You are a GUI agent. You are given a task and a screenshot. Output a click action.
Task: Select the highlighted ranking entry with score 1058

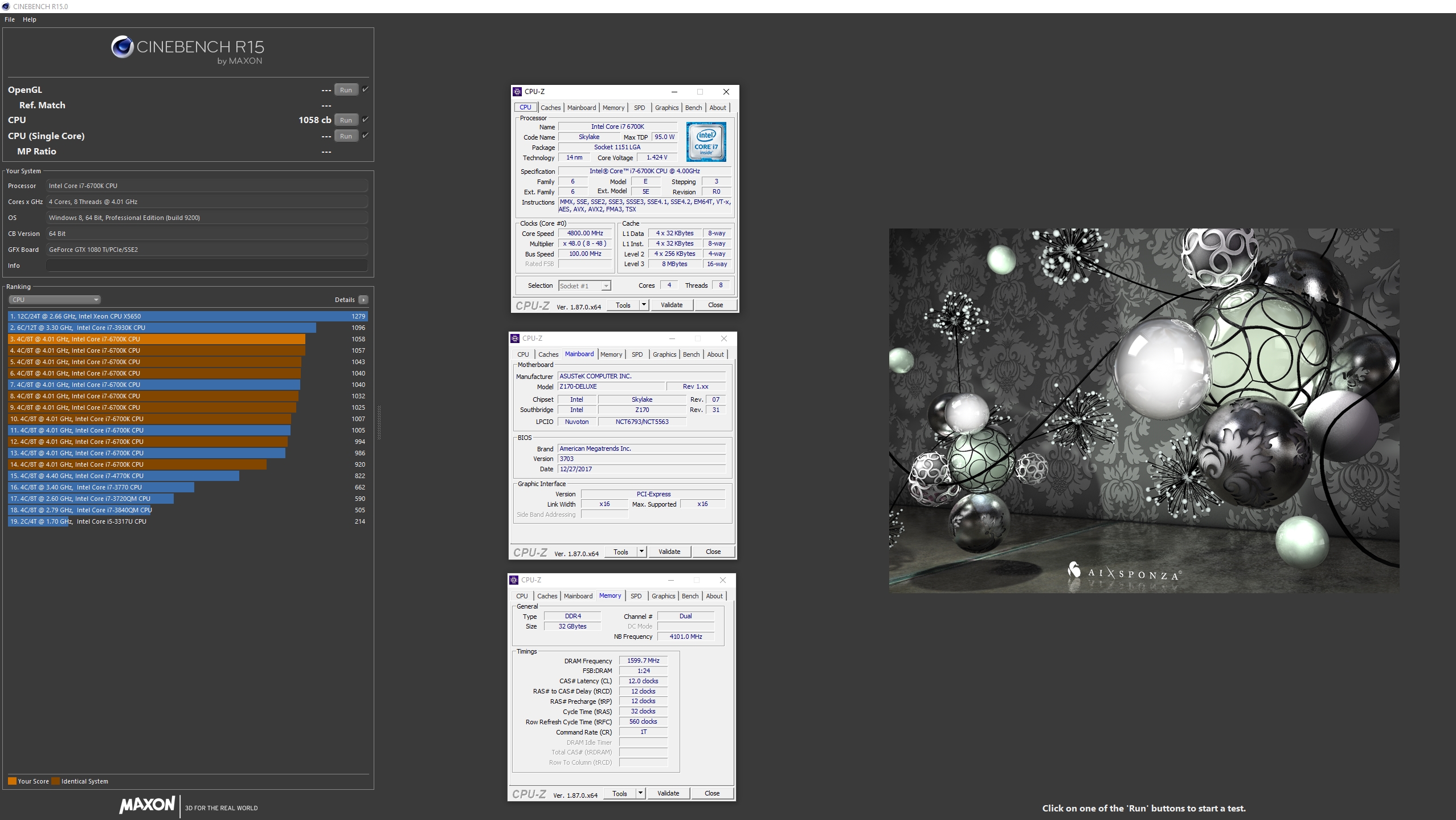[x=187, y=339]
